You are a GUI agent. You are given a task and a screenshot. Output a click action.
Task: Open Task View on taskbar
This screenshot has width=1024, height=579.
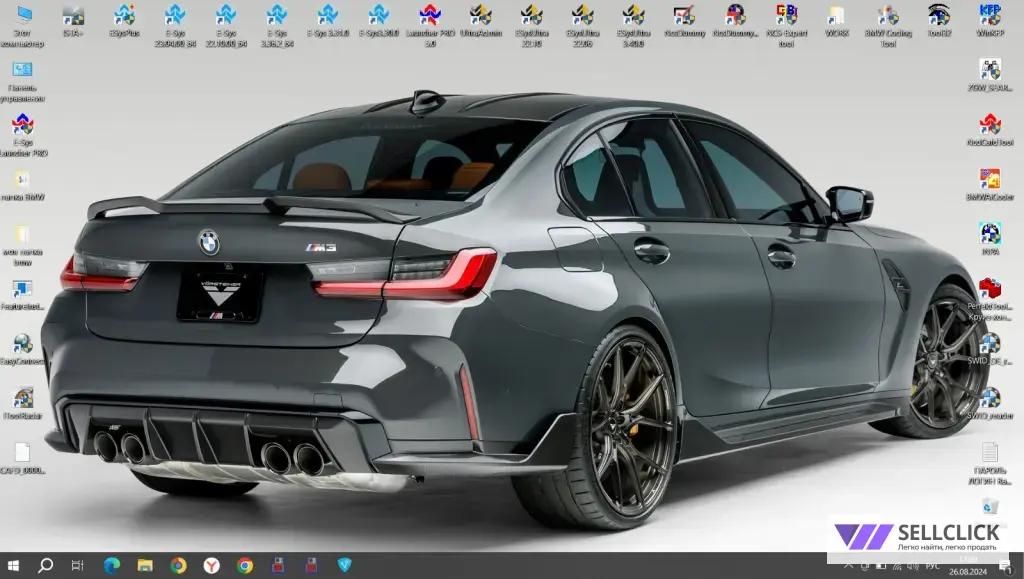77,565
